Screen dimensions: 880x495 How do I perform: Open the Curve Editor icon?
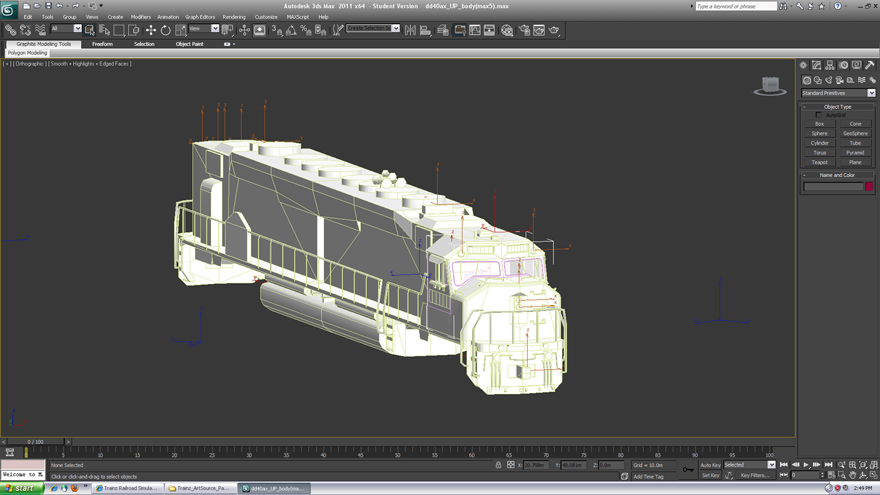coord(475,30)
